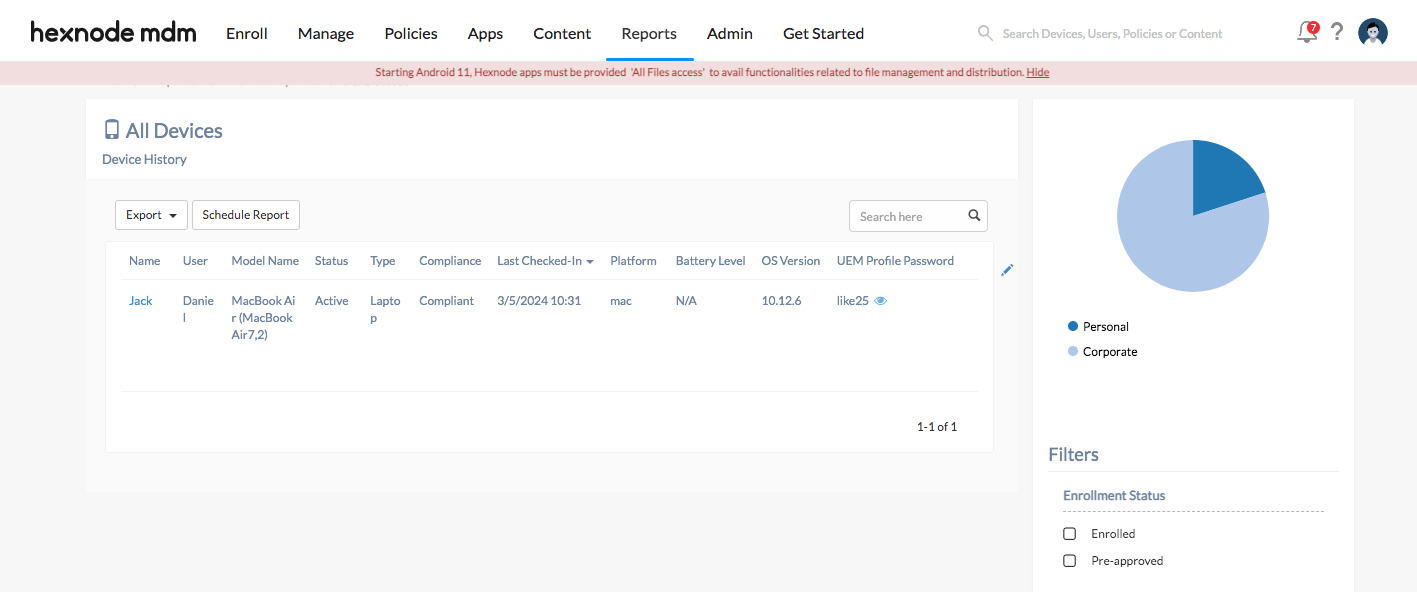Open the Get Started tab
This screenshot has width=1417, height=592.
click(x=823, y=33)
